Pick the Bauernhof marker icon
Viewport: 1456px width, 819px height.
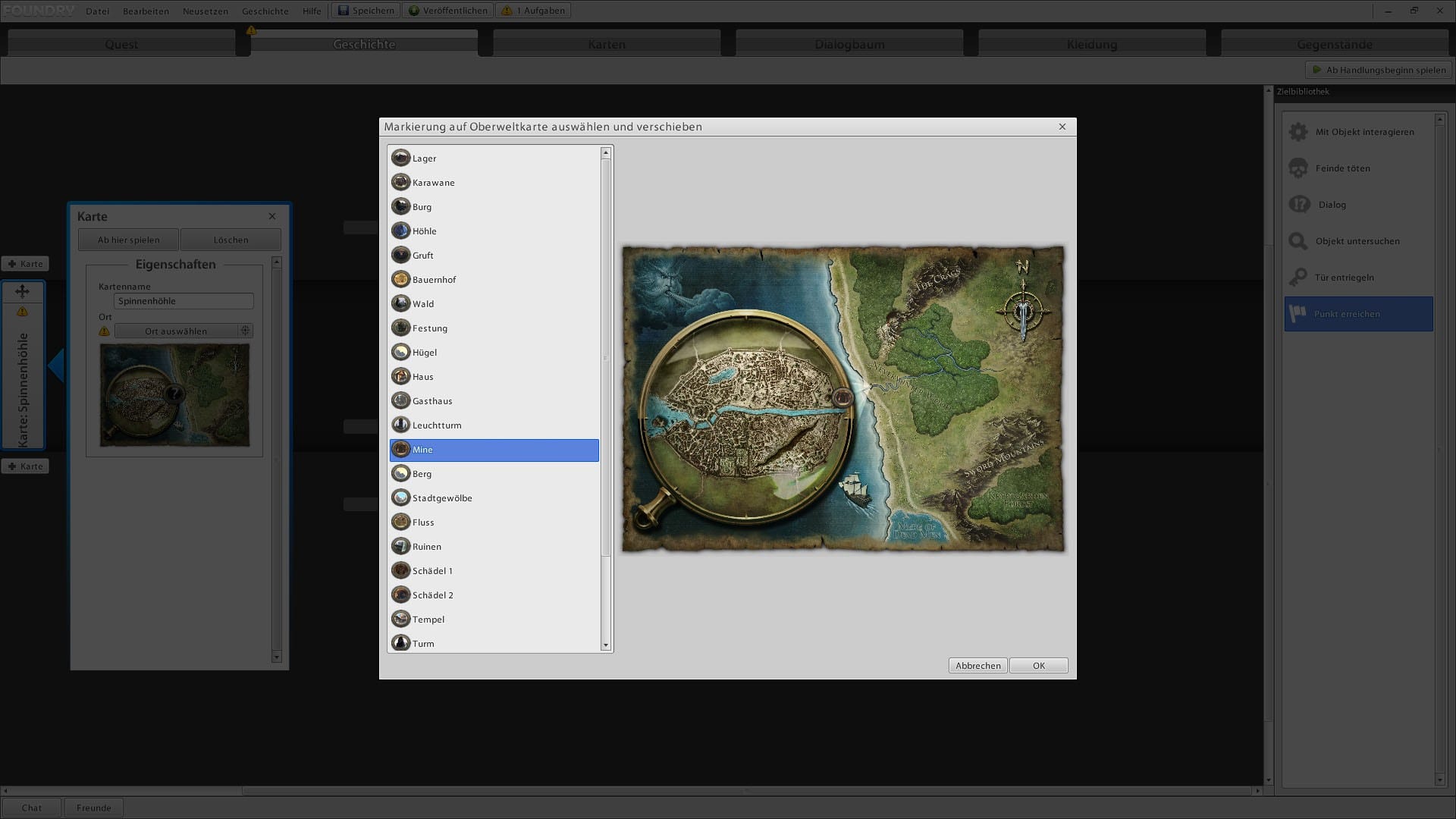400,280
